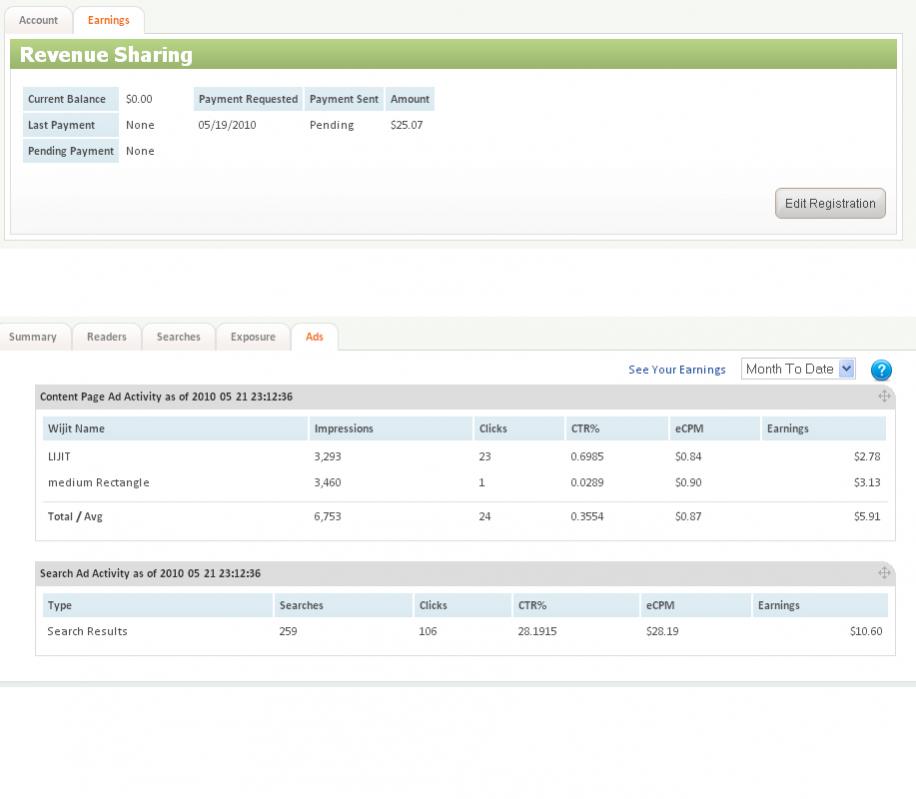Select the medium Rectangle wijit name
Image resolution: width=916 pixels, height=799 pixels.
(98, 482)
